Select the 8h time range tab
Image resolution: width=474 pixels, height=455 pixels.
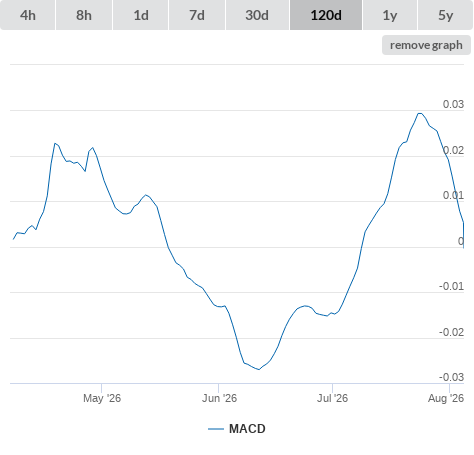pyautogui.click(x=84, y=15)
